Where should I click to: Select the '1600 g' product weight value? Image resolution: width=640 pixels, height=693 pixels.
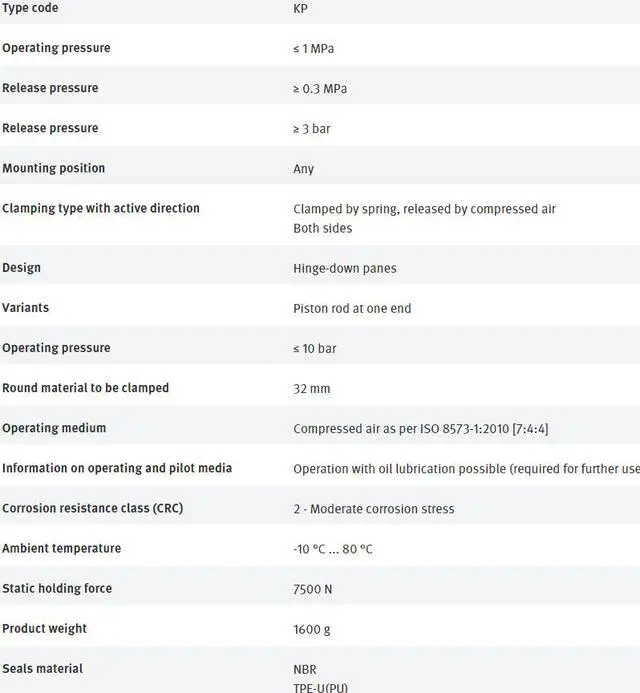pyautogui.click(x=312, y=629)
